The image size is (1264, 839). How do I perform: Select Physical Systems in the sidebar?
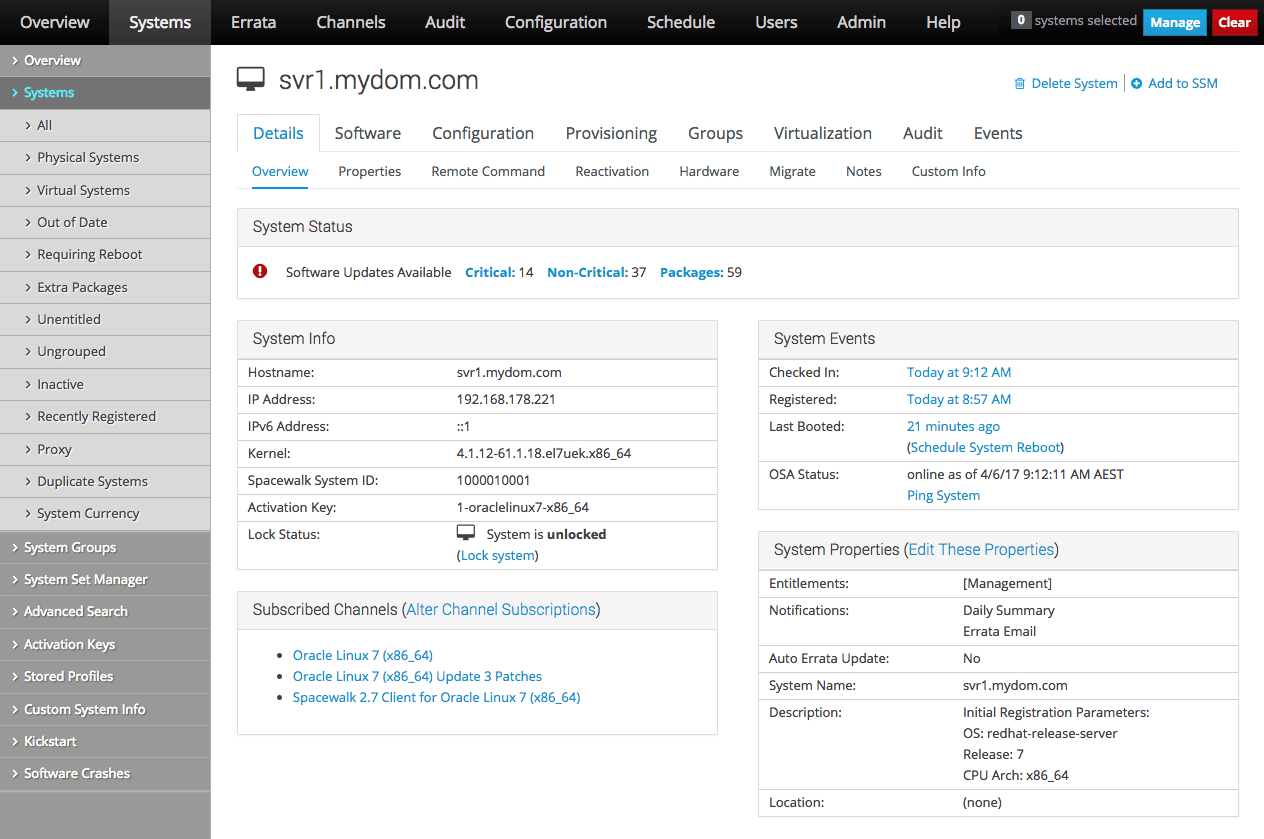(x=105, y=157)
